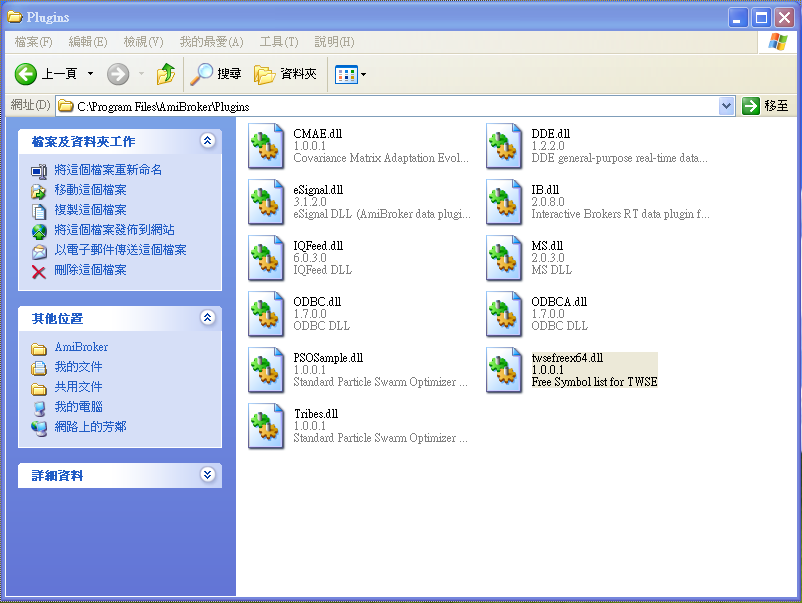Click the eSignal.dll file name text

318,190
